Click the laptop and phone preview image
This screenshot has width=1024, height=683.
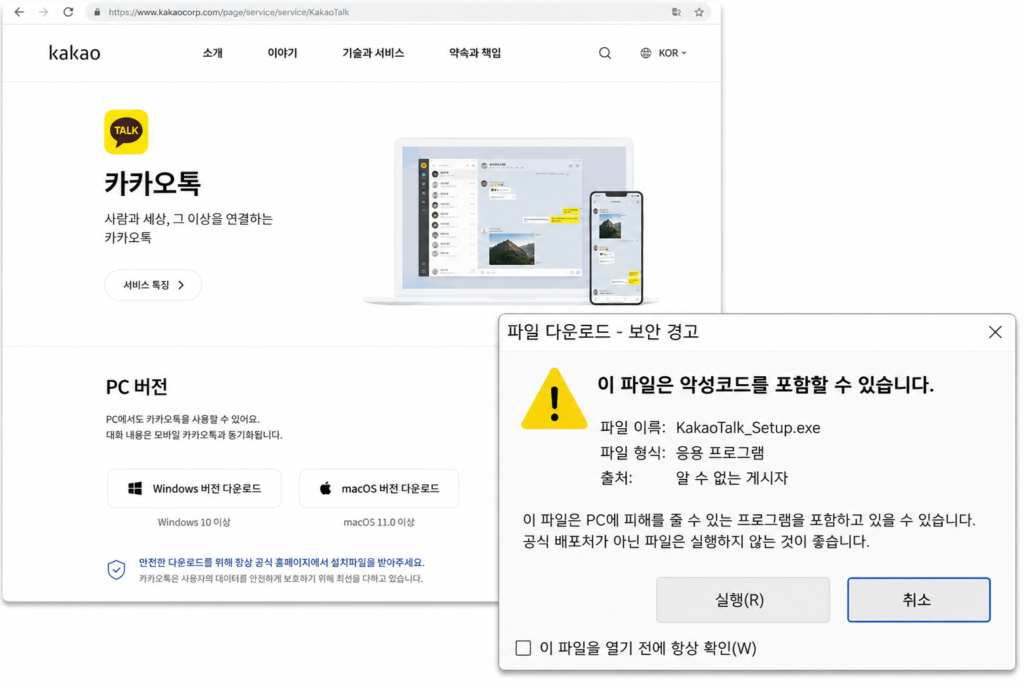511,221
